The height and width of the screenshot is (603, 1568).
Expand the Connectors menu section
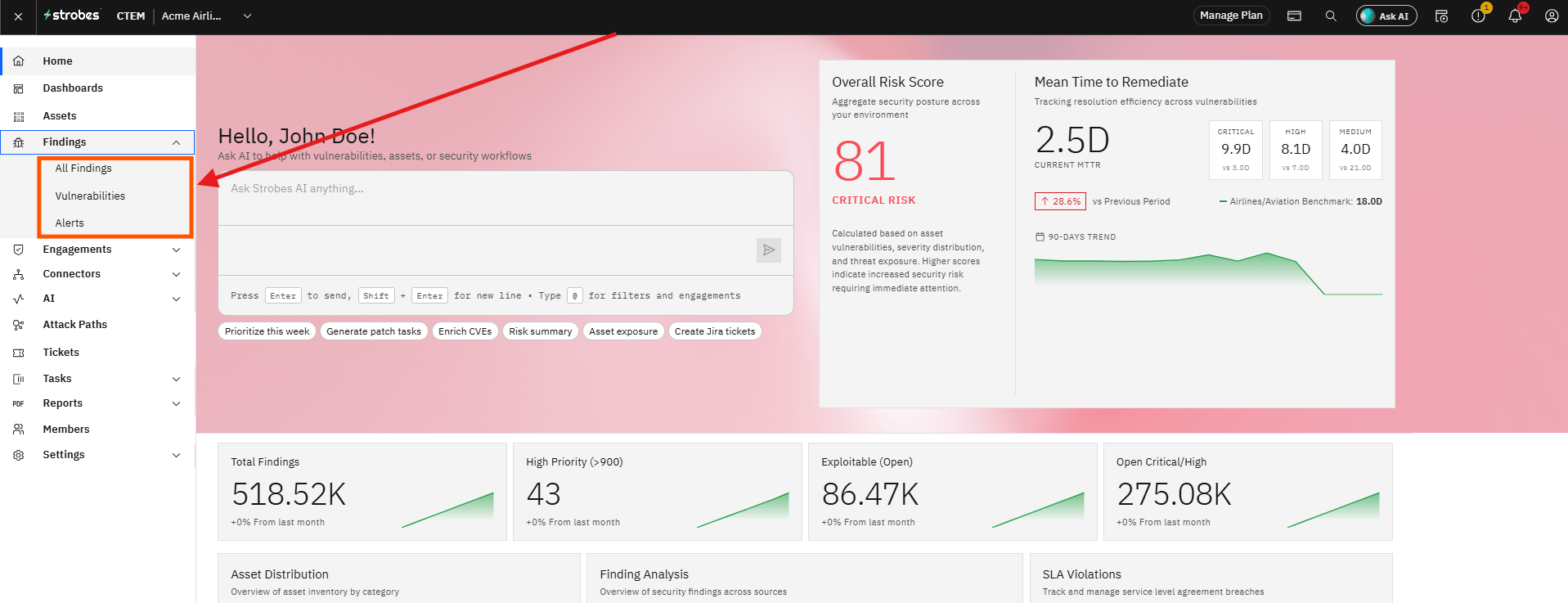click(x=176, y=274)
